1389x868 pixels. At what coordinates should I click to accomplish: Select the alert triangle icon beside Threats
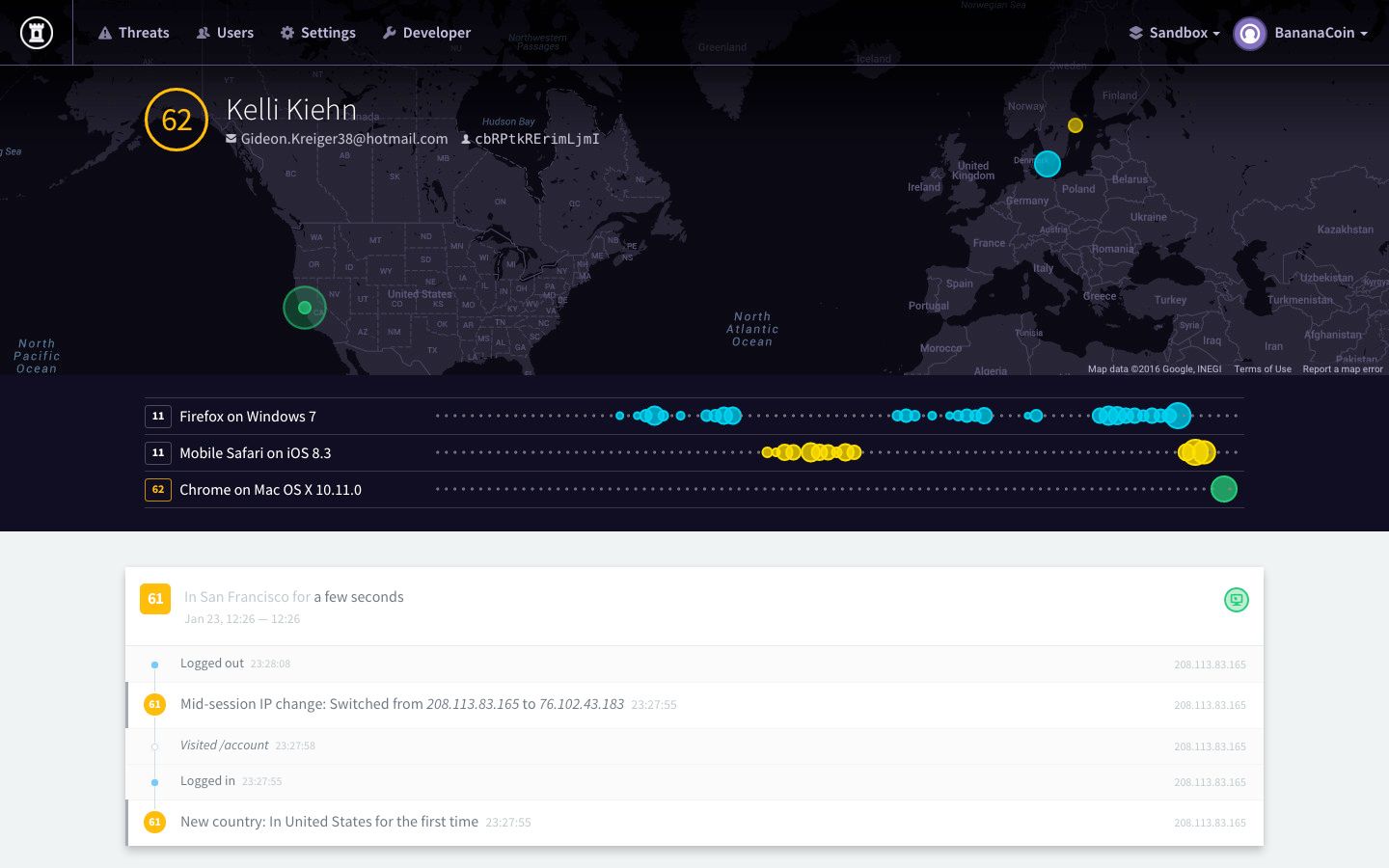[105, 32]
